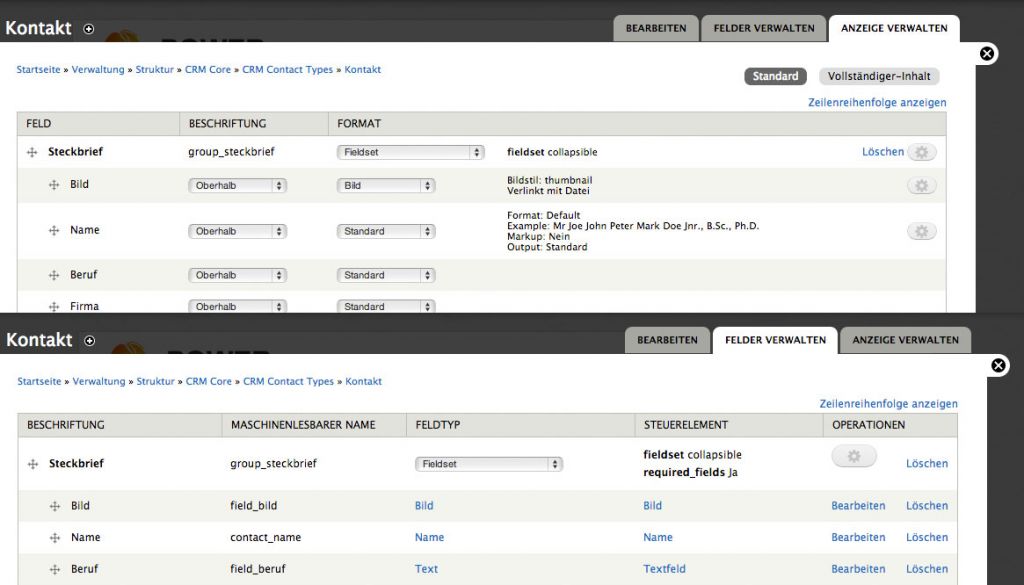
Task: Click the gear icon beside the Löschen link in group_steckbrief format row
Action: [921, 152]
